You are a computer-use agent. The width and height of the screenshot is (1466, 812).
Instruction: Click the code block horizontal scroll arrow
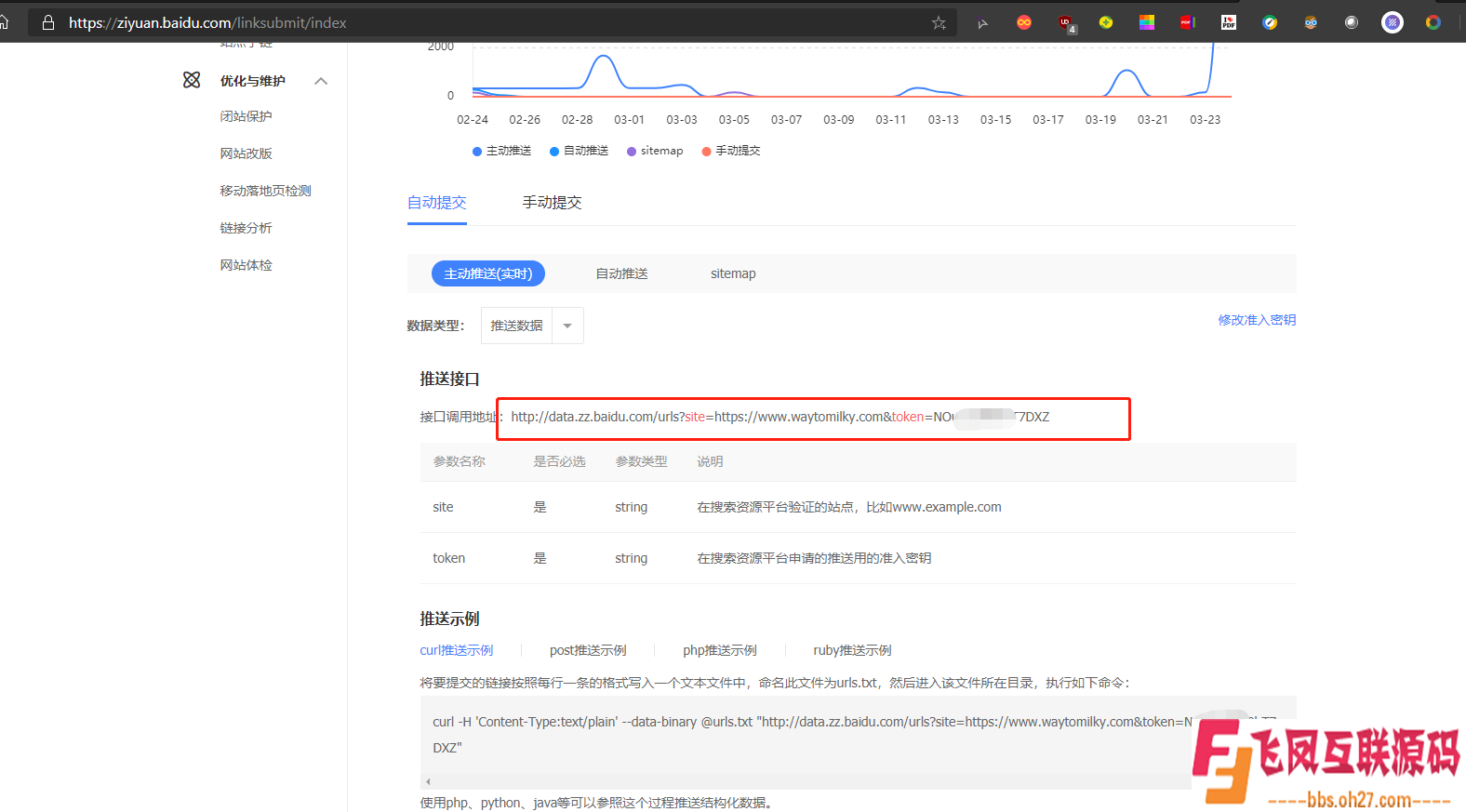(428, 782)
